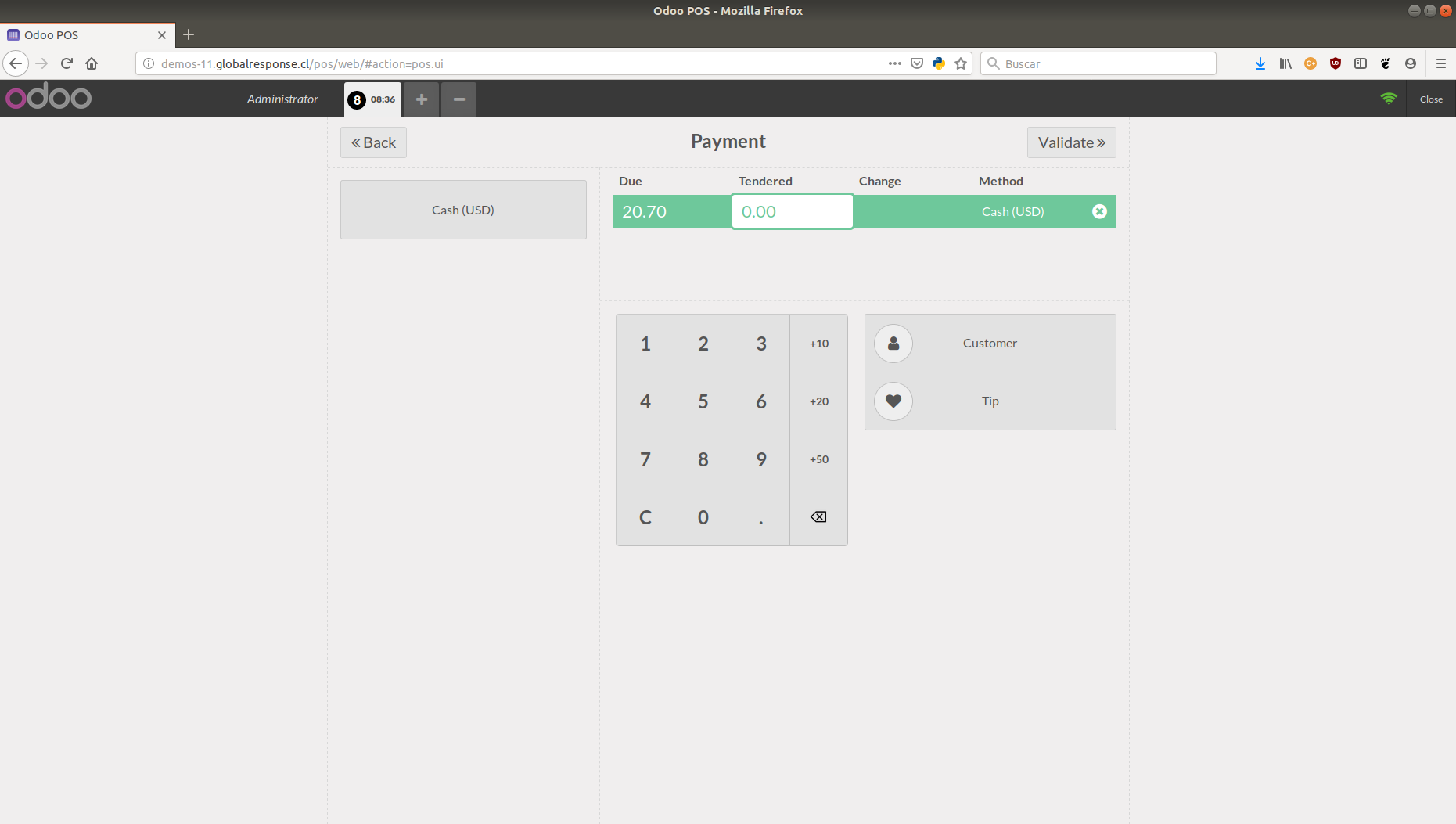Screen dimensions: 1456x824
Task: Switch to the order tab showing 08:36
Action: [372, 99]
